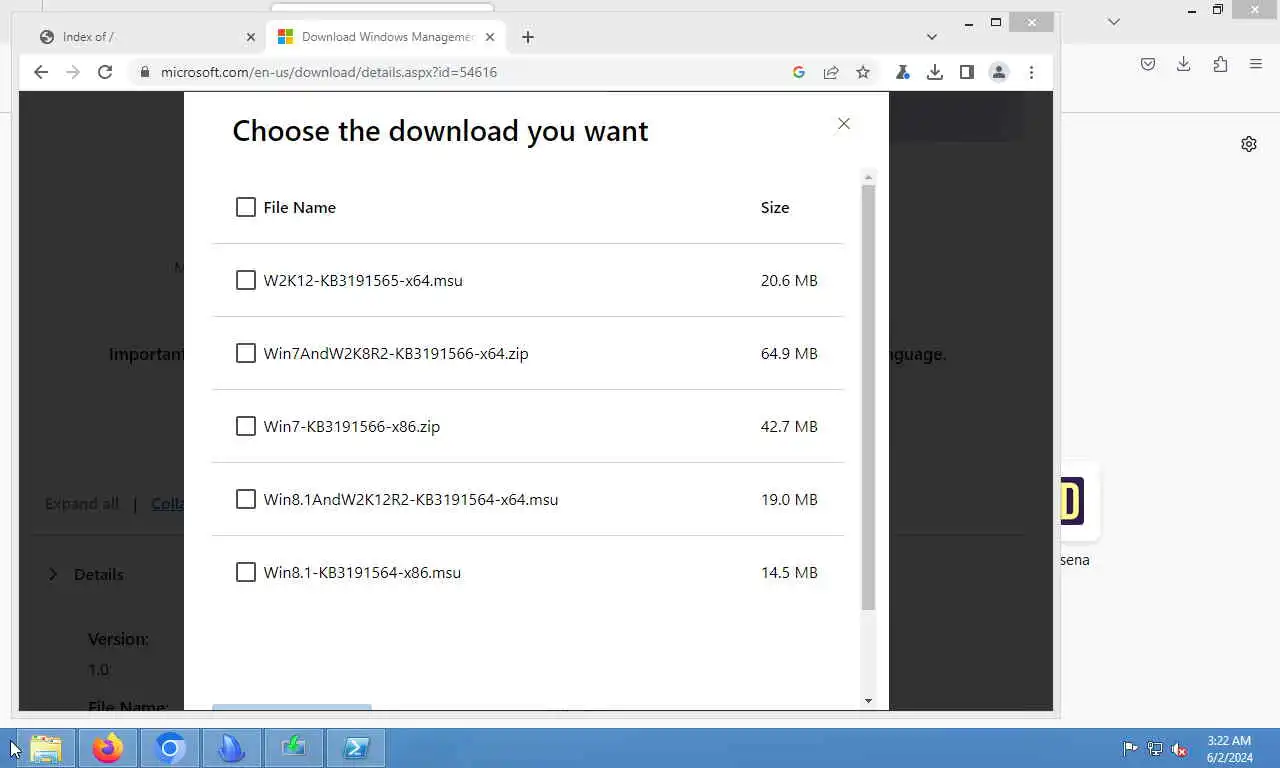Open Chrome three-dot menu
The width and height of the screenshot is (1280, 768).
[x=1031, y=72]
